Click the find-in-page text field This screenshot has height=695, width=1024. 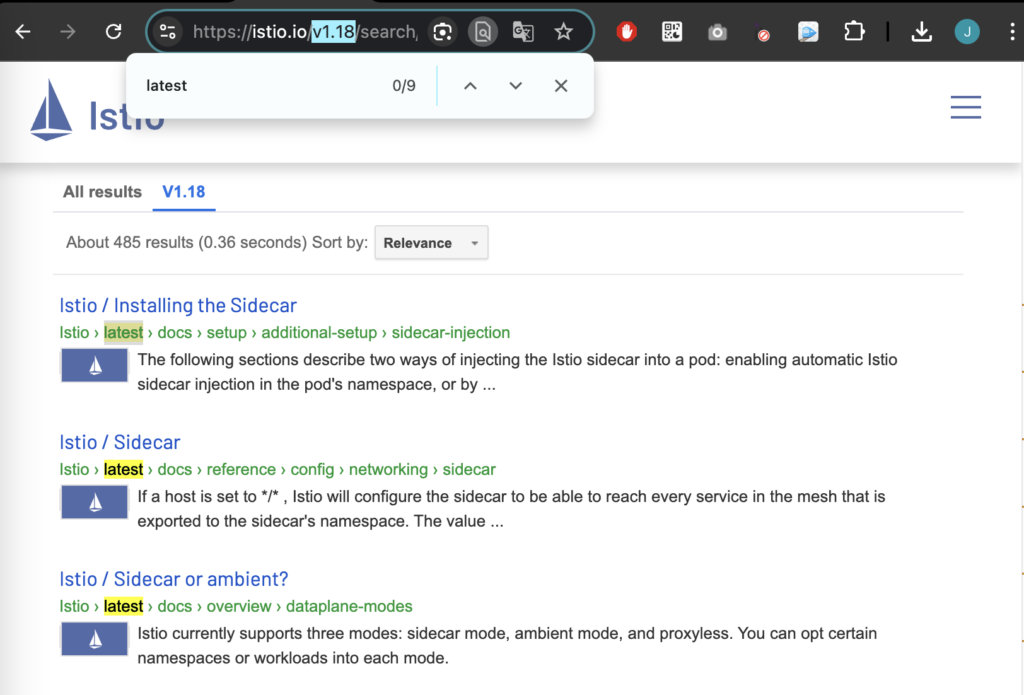tap(261, 86)
